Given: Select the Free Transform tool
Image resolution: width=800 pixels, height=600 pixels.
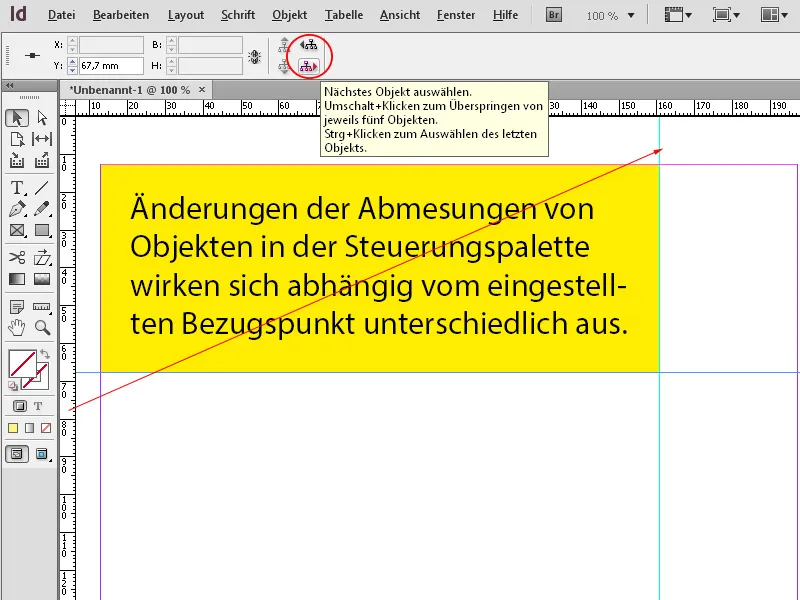Looking at the screenshot, I should click(42, 257).
